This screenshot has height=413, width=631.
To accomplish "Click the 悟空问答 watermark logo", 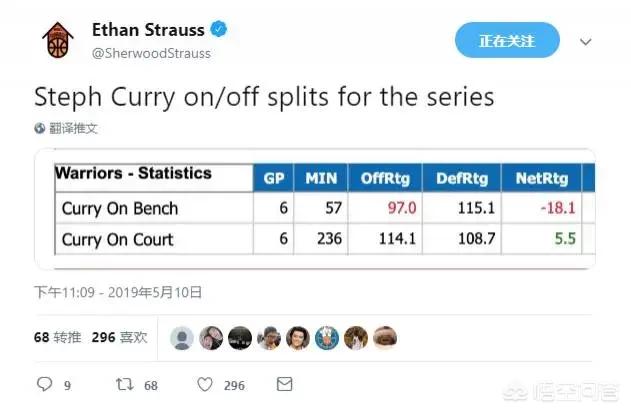I will tap(561, 392).
